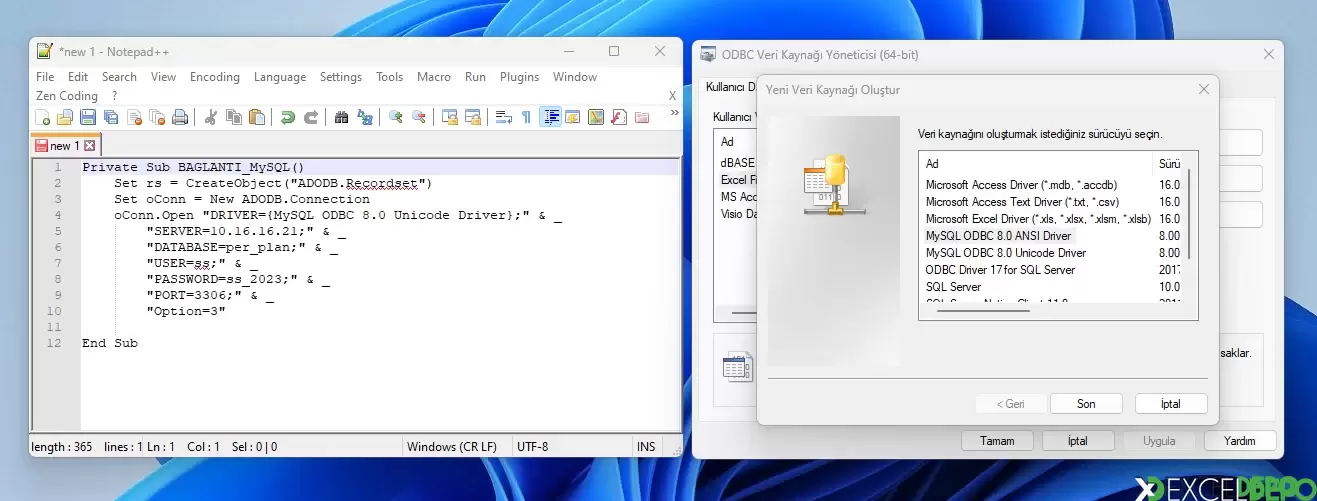This screenshot has width=1317, height=501.
Task: Click the "End Sub" code line
Action: pyautogui.click(x=110, y=343)
